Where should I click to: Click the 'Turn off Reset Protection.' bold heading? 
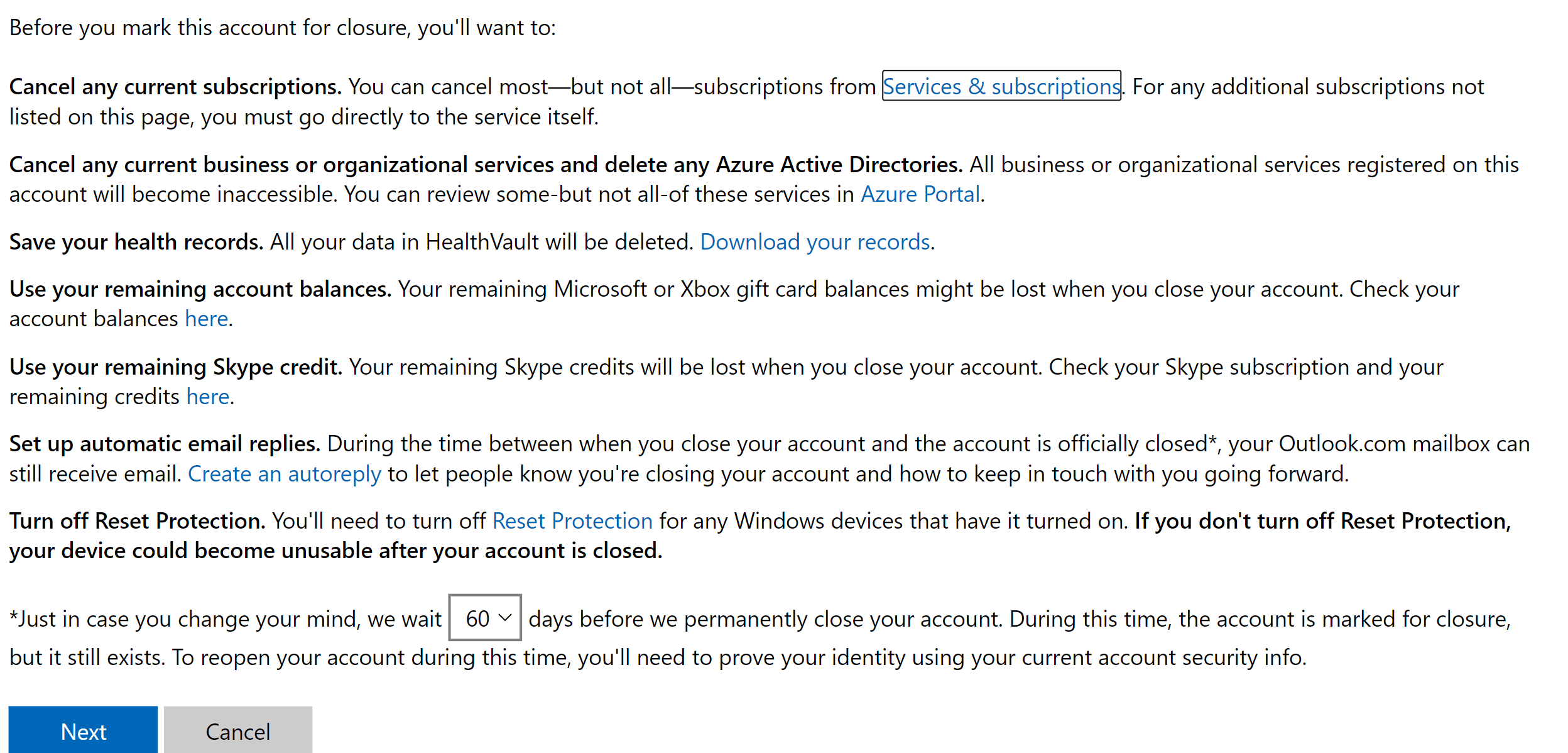pyautogui.click(x=138, y=521)
